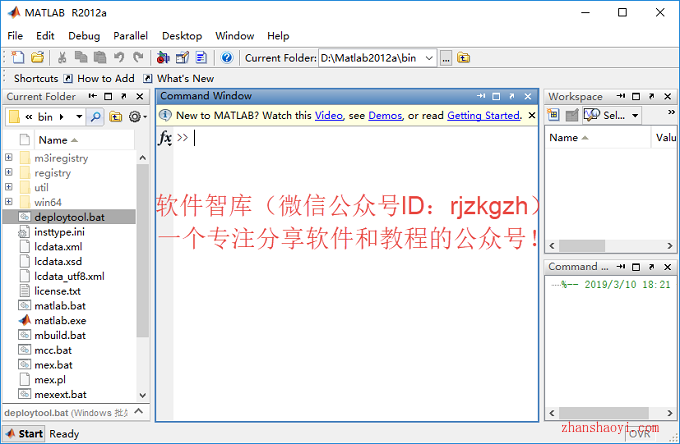
Task: Click the What's New shortcut
Action: 179,78
